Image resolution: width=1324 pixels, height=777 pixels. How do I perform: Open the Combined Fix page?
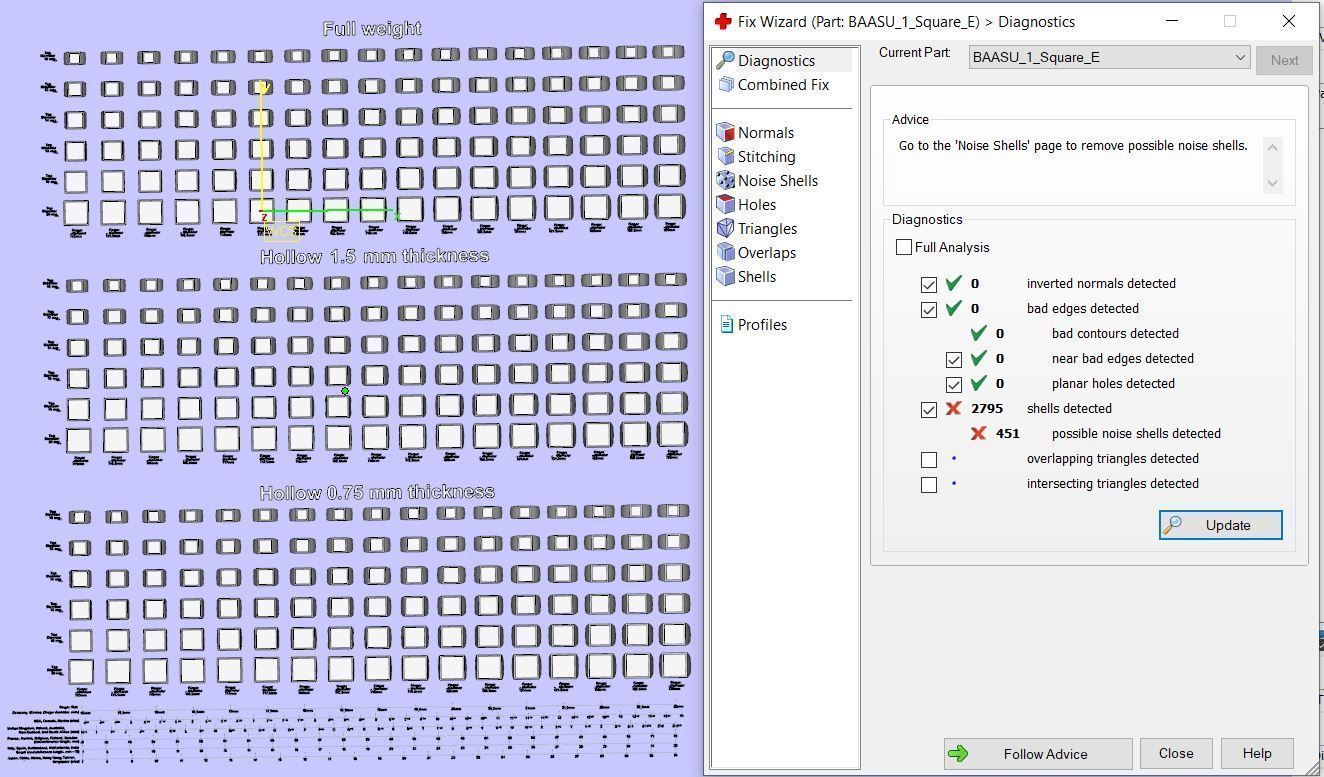click(x=782, y=85)
